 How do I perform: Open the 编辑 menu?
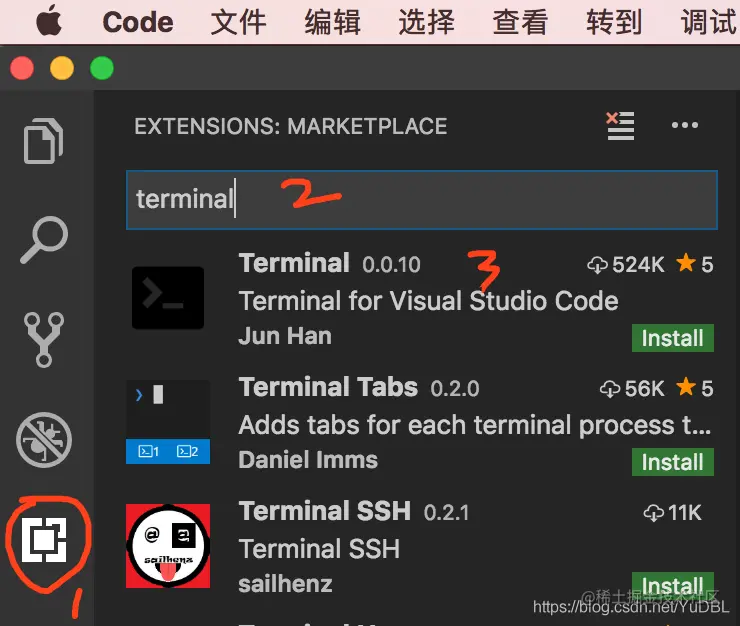tap(333, 22)
